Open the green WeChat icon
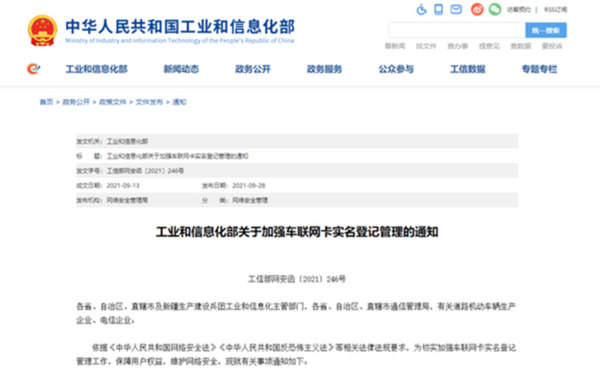This screenshot has height=371, width=600. point(494,9)
